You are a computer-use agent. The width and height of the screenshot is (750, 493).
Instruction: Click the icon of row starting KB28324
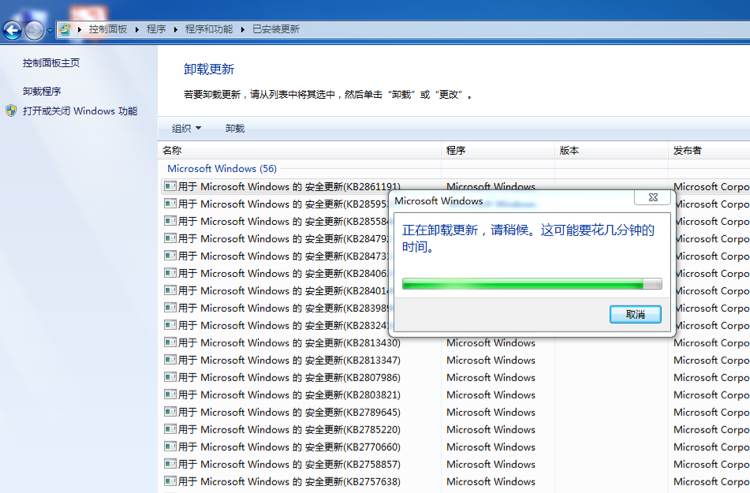170,325
